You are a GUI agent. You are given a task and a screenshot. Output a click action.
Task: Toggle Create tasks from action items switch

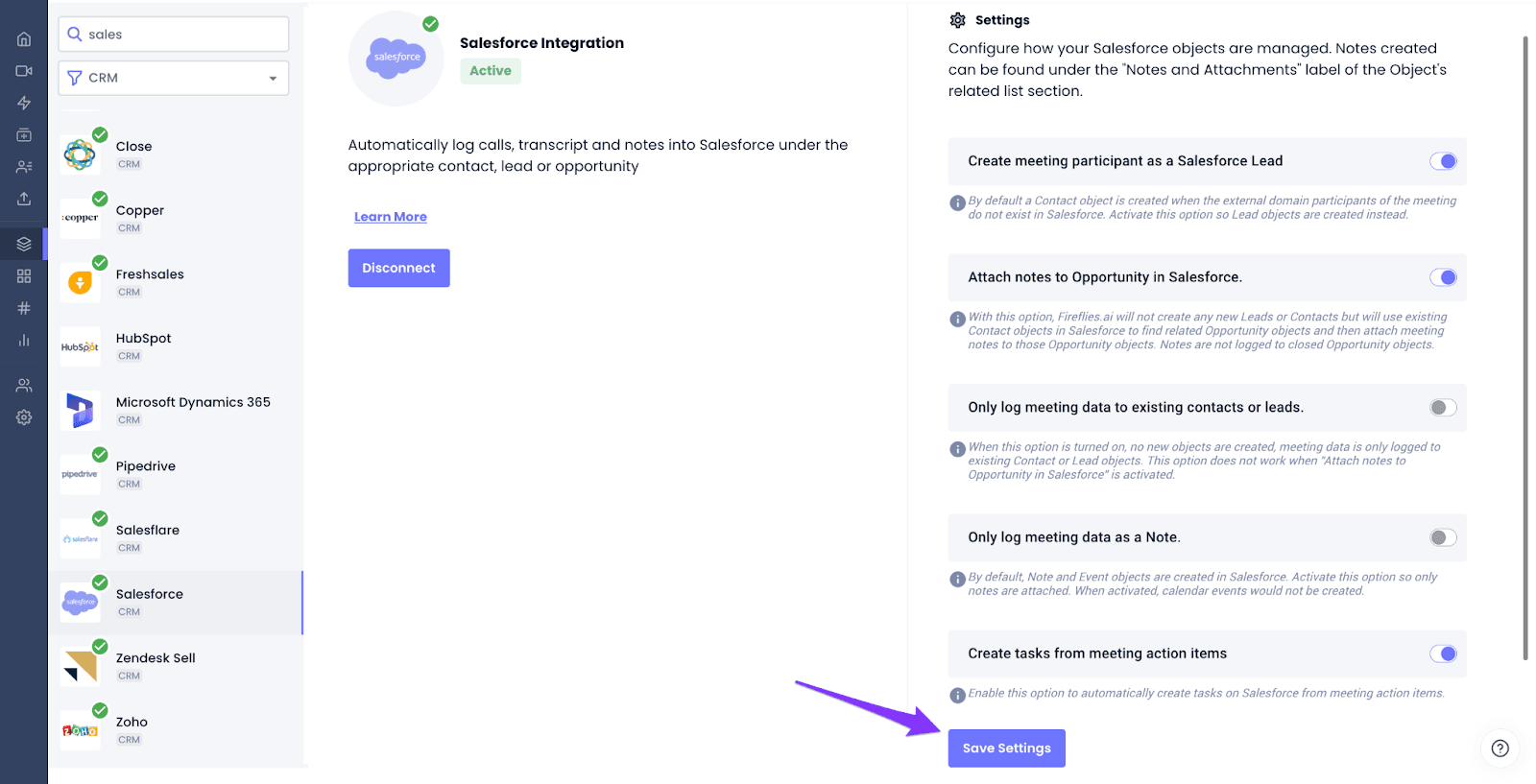1443,653
